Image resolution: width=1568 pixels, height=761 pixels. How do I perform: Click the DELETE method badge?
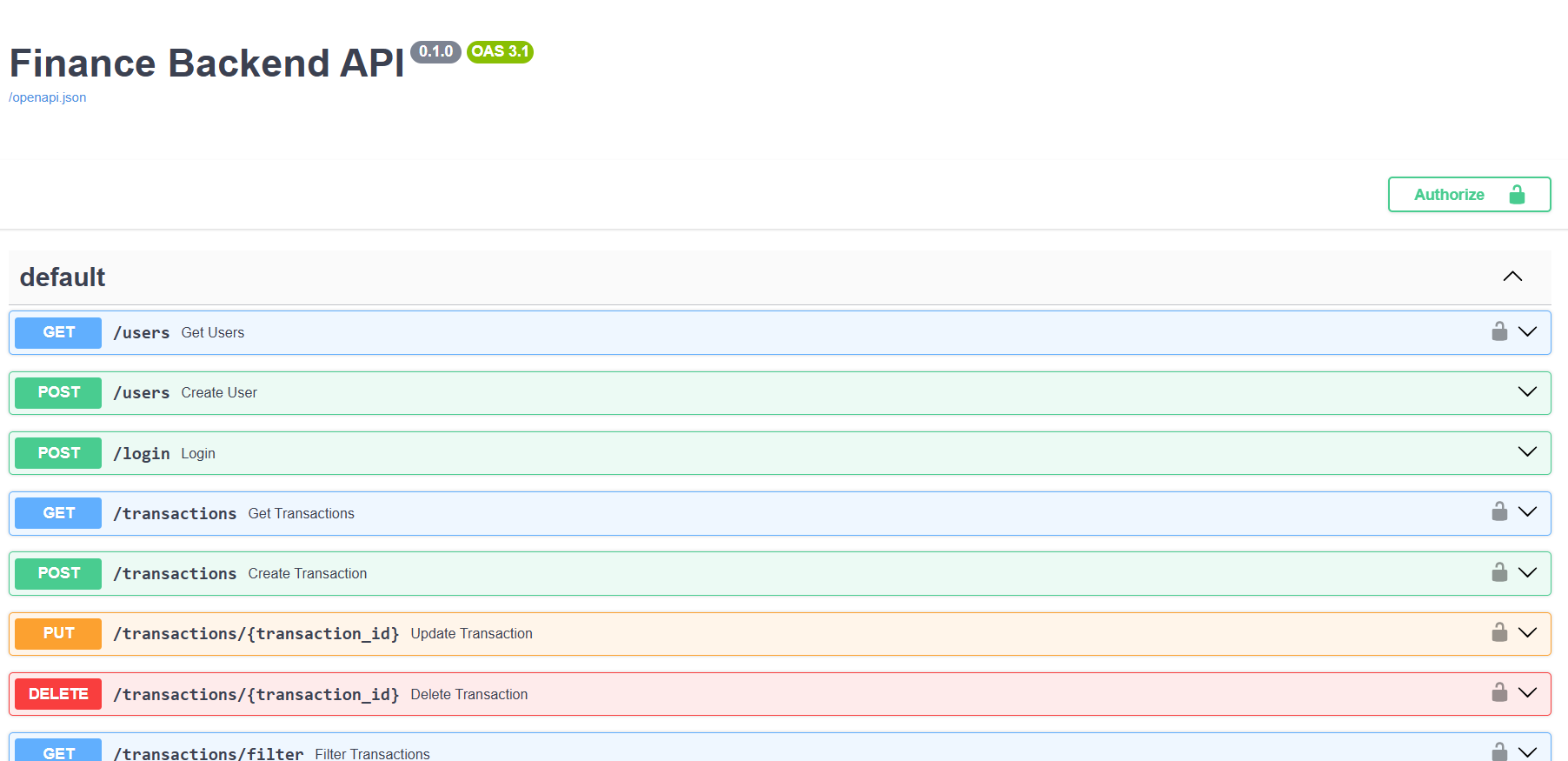click(58, 694)
